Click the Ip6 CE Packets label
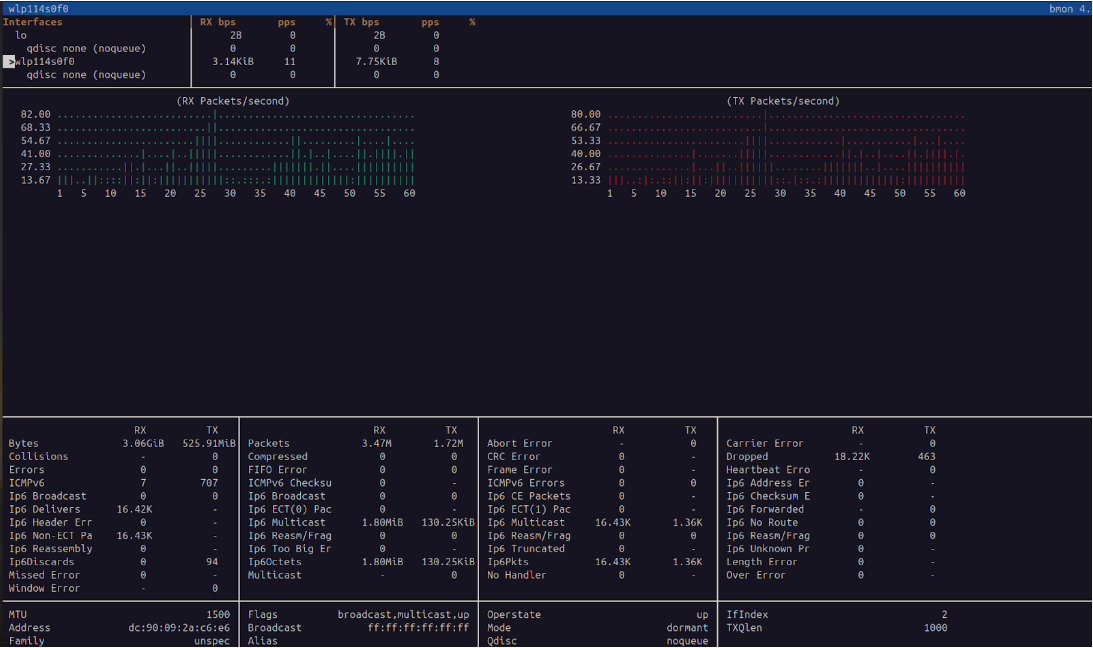1093x648 pixels. click(x=529, y=497)
